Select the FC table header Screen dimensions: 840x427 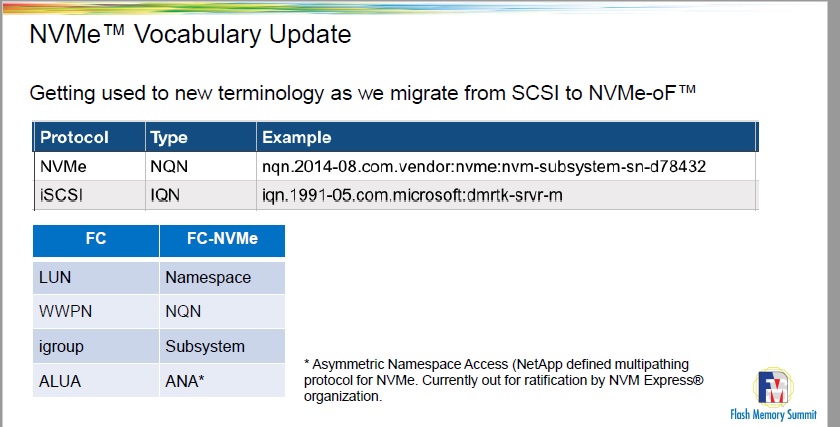(x=96, y=241)
